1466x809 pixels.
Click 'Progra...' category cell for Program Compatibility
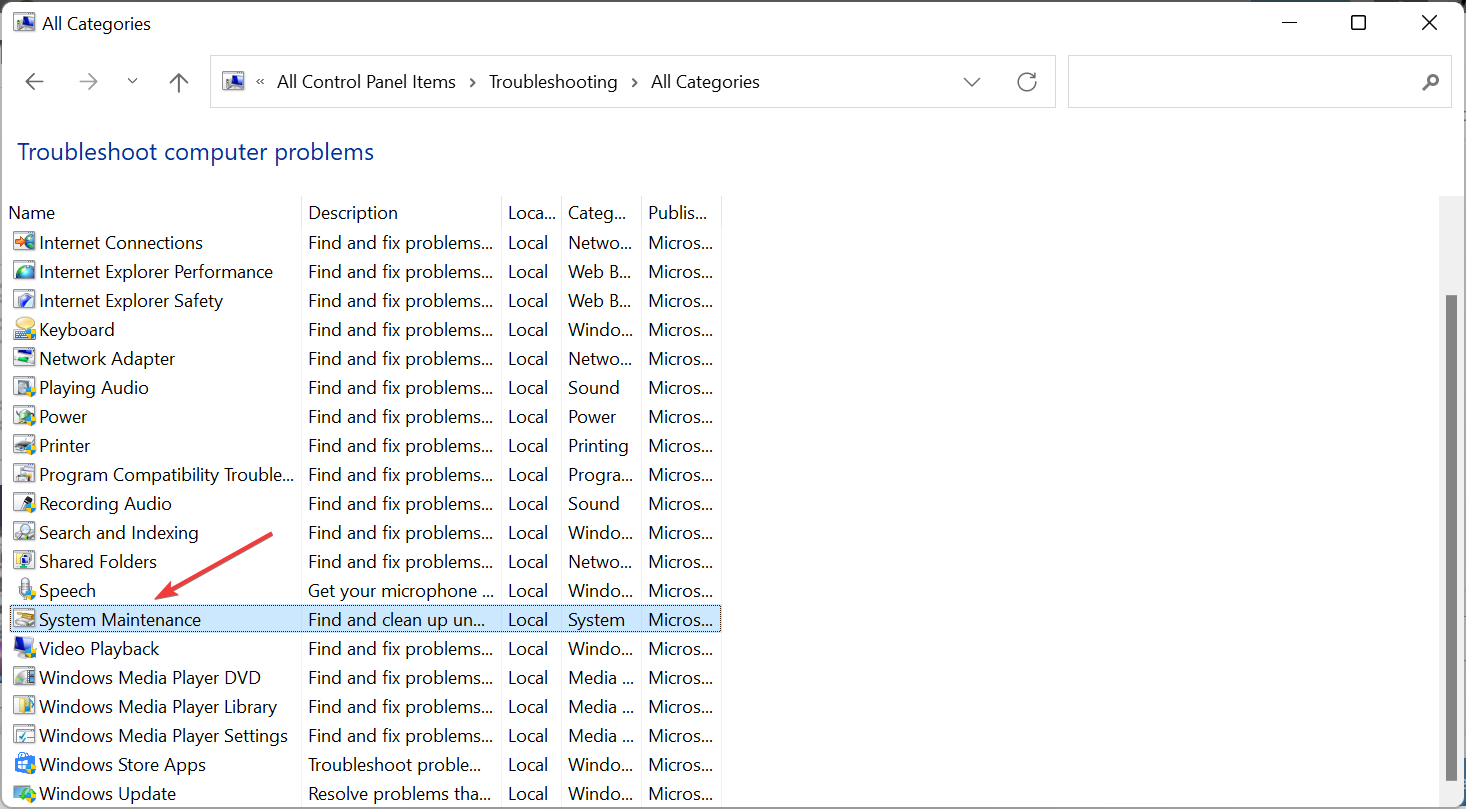(x=601, y=475)
